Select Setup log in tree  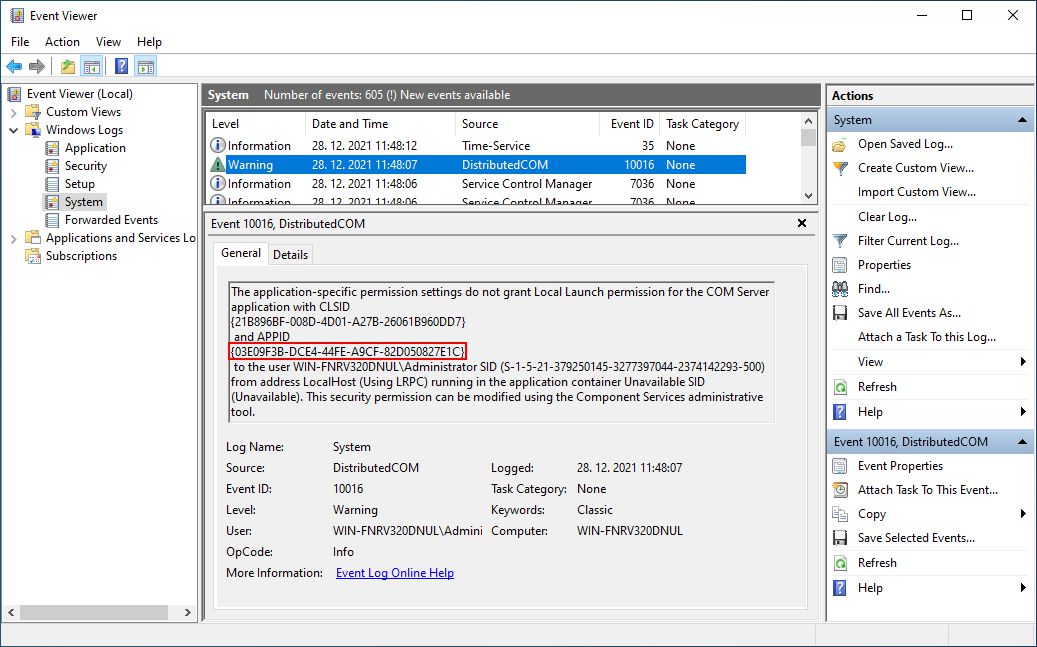click(x=79, y=184)
